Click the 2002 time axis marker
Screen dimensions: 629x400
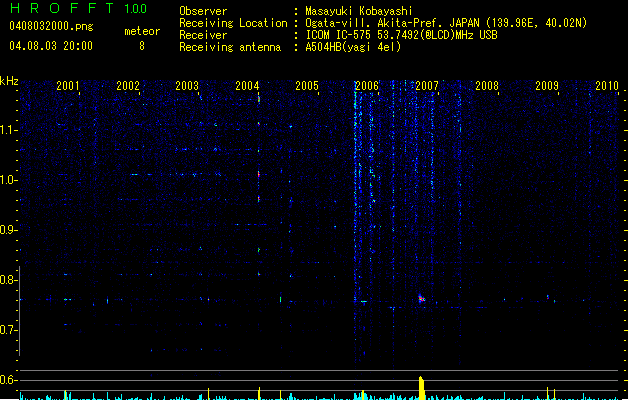tap(128, 85)
